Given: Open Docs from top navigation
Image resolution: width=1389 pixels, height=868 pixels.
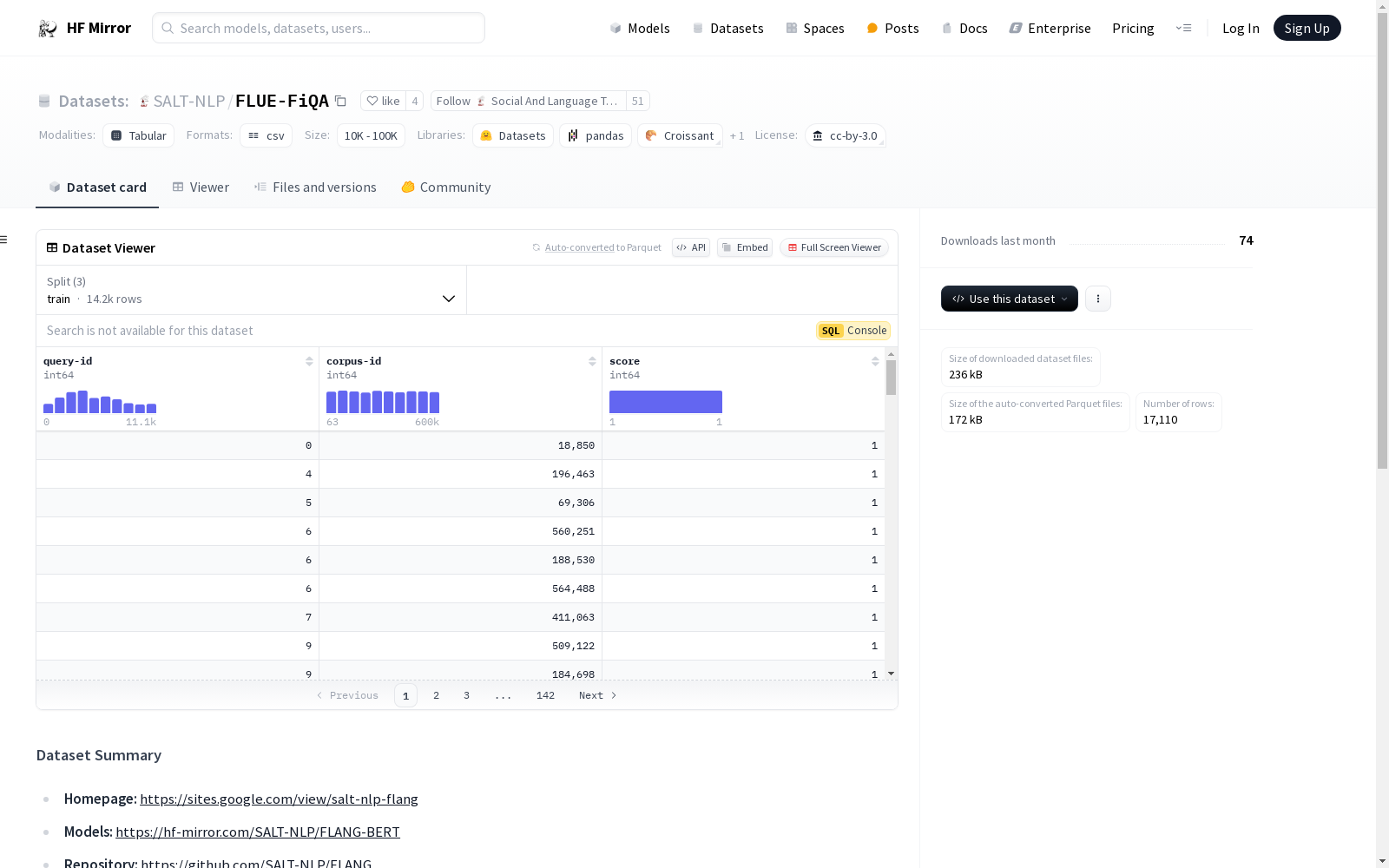Looking at the screenshot, I should coord(964,28).
